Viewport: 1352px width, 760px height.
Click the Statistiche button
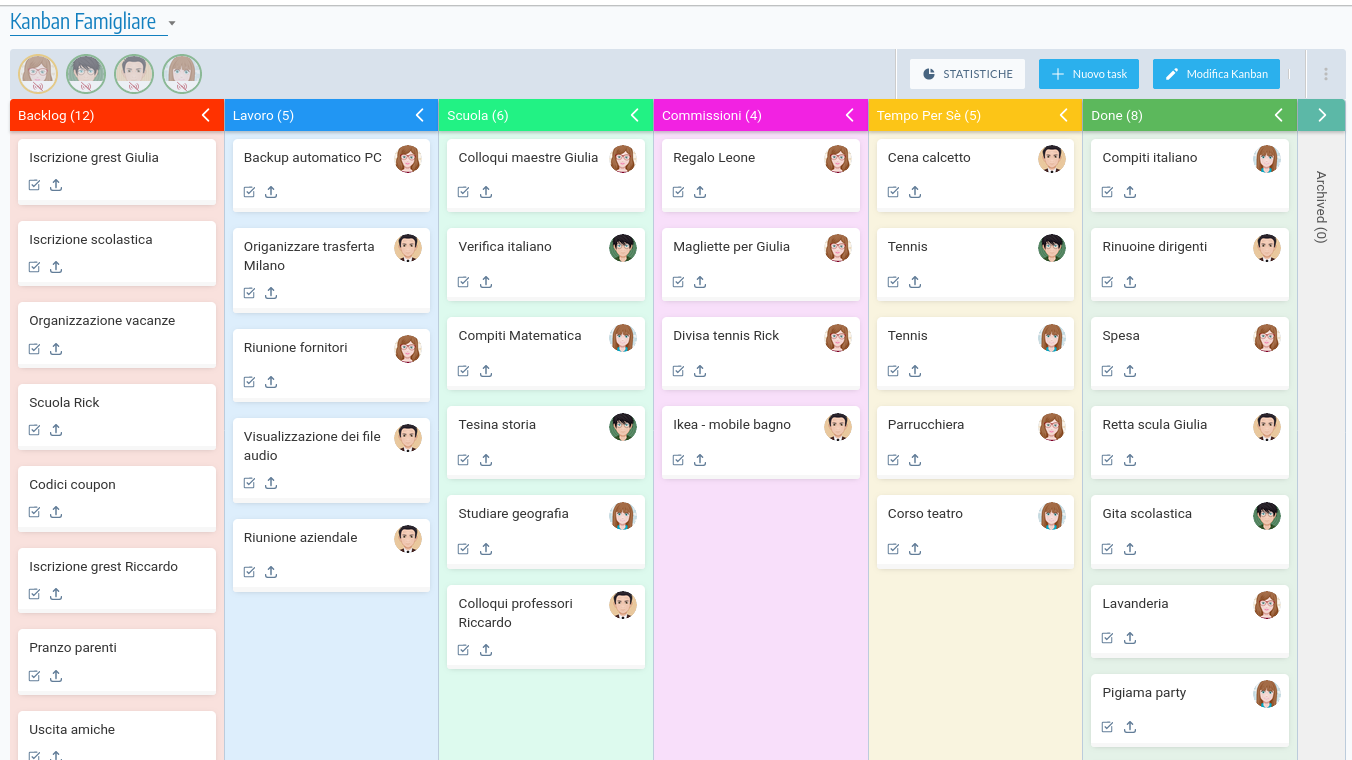pyautogui.click(x=968, y=74)
